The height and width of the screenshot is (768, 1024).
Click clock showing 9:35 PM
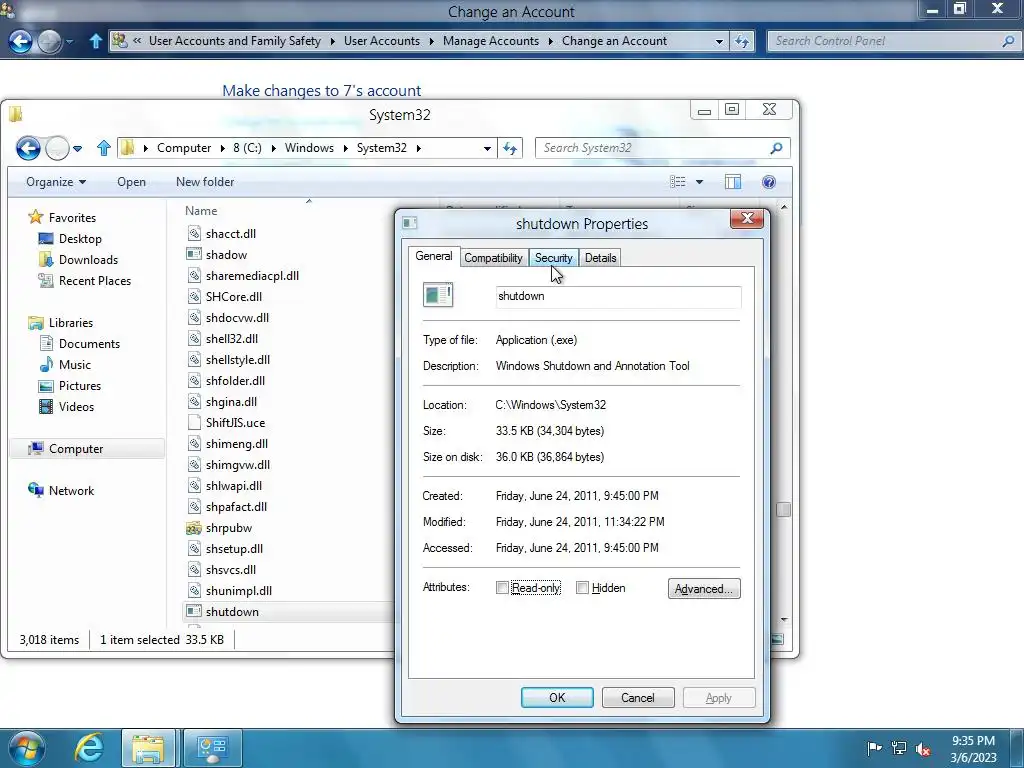tap(973, 749)
